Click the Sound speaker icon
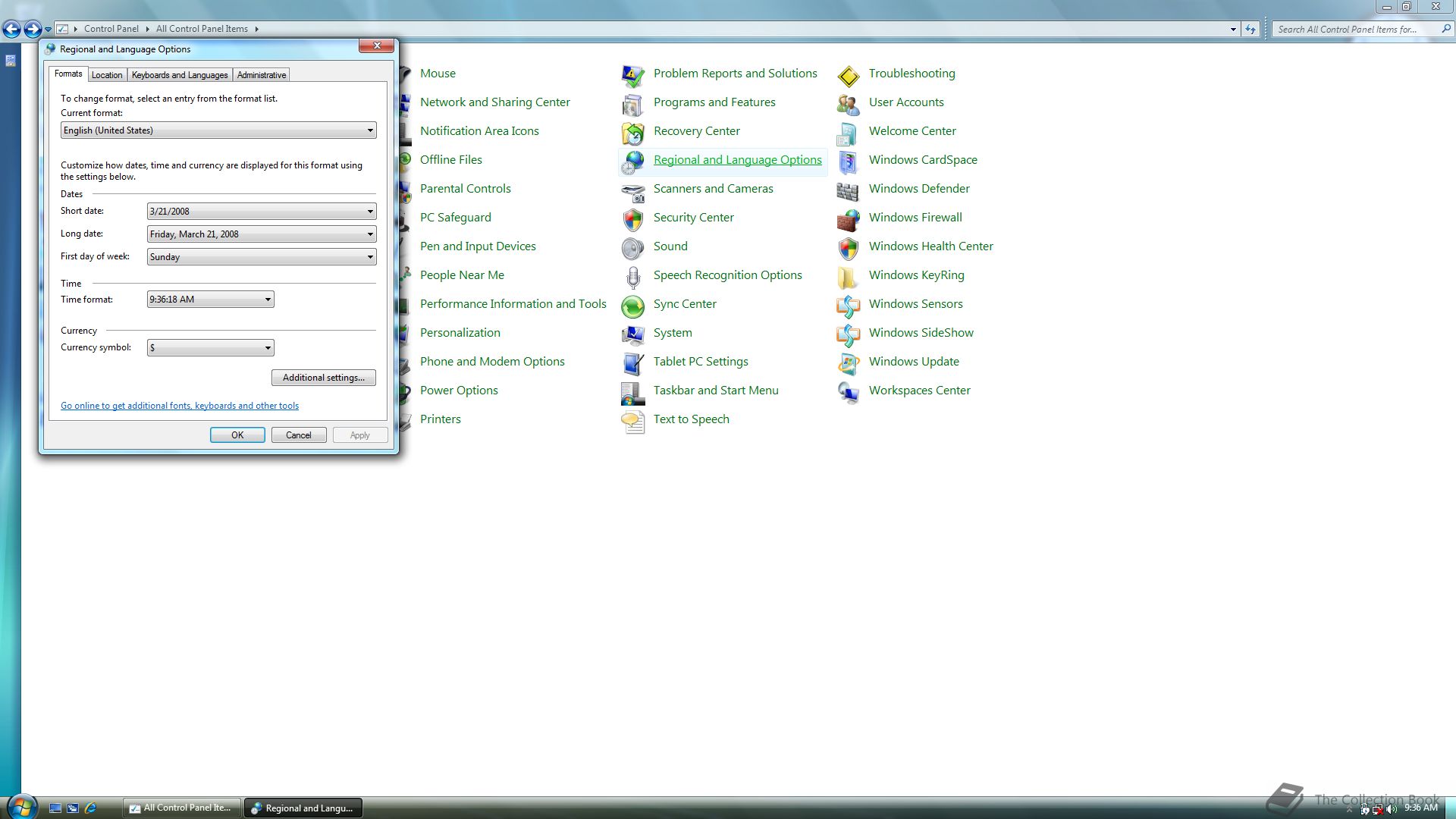The image size is (1456, 819). (632, 248)
